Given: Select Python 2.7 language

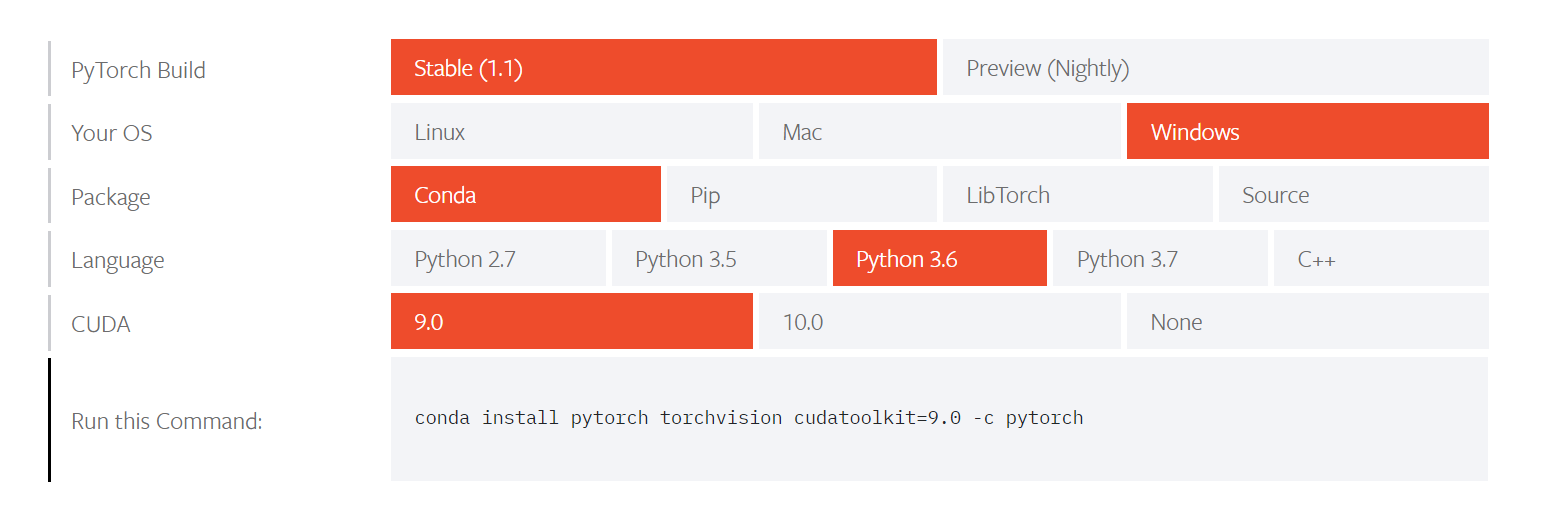Looking at the screenshot, I should pyautogui.click(x=498, y=259).
